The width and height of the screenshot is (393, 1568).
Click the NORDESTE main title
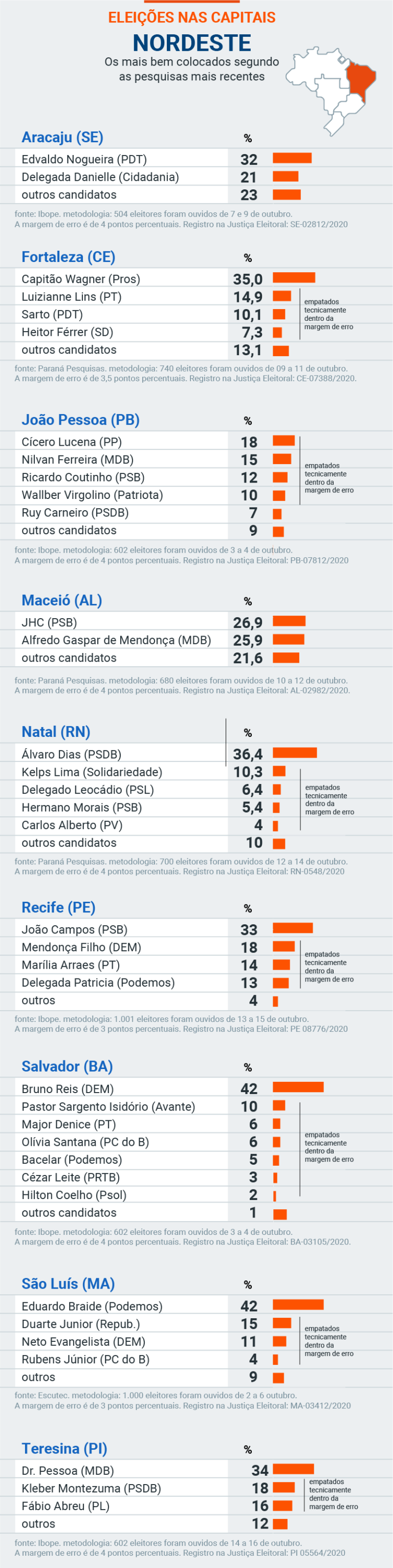coord(191,42)
